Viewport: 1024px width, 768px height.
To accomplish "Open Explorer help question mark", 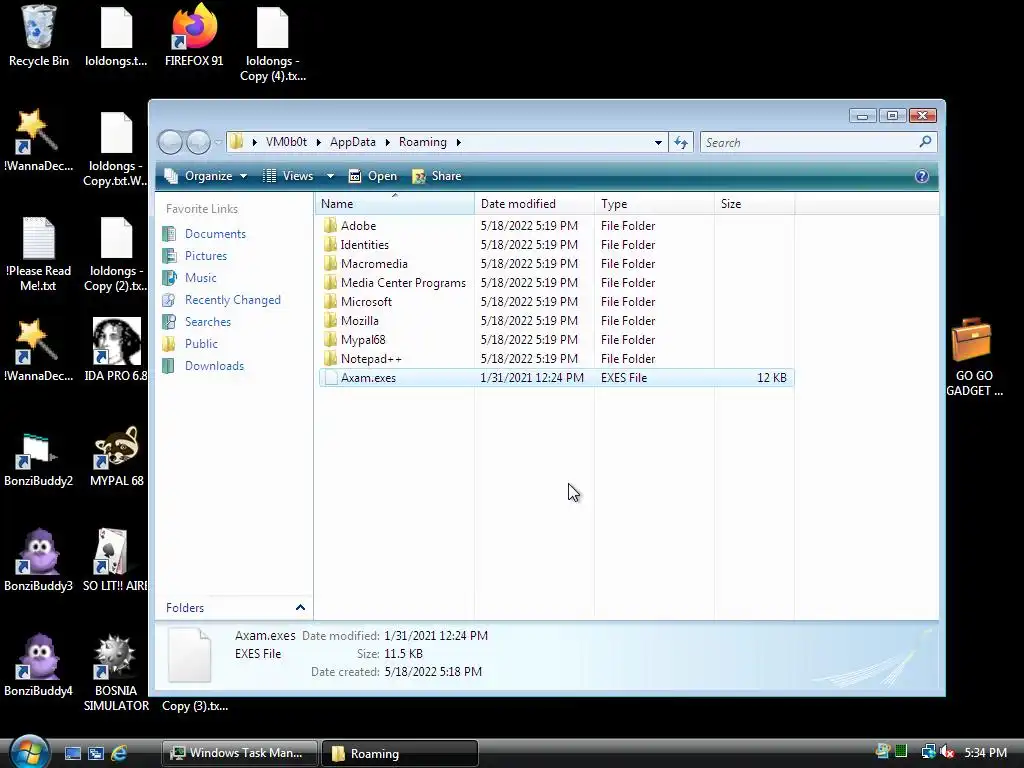I will click(921, 176).
